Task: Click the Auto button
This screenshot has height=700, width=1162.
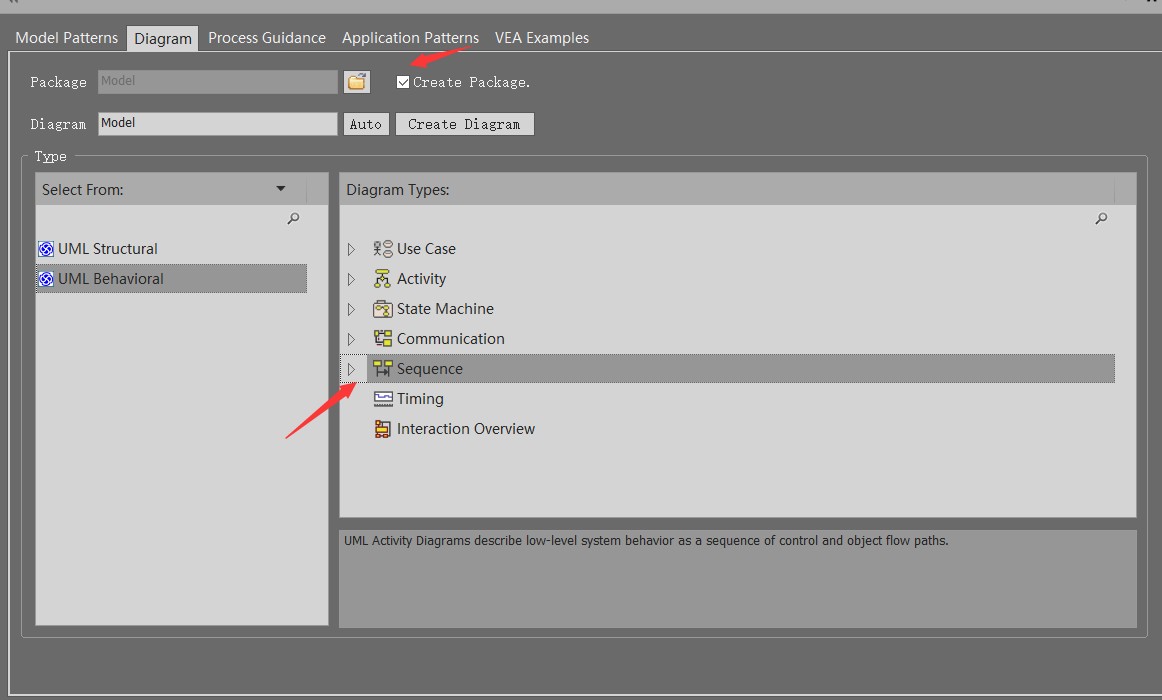Action: 366,123
